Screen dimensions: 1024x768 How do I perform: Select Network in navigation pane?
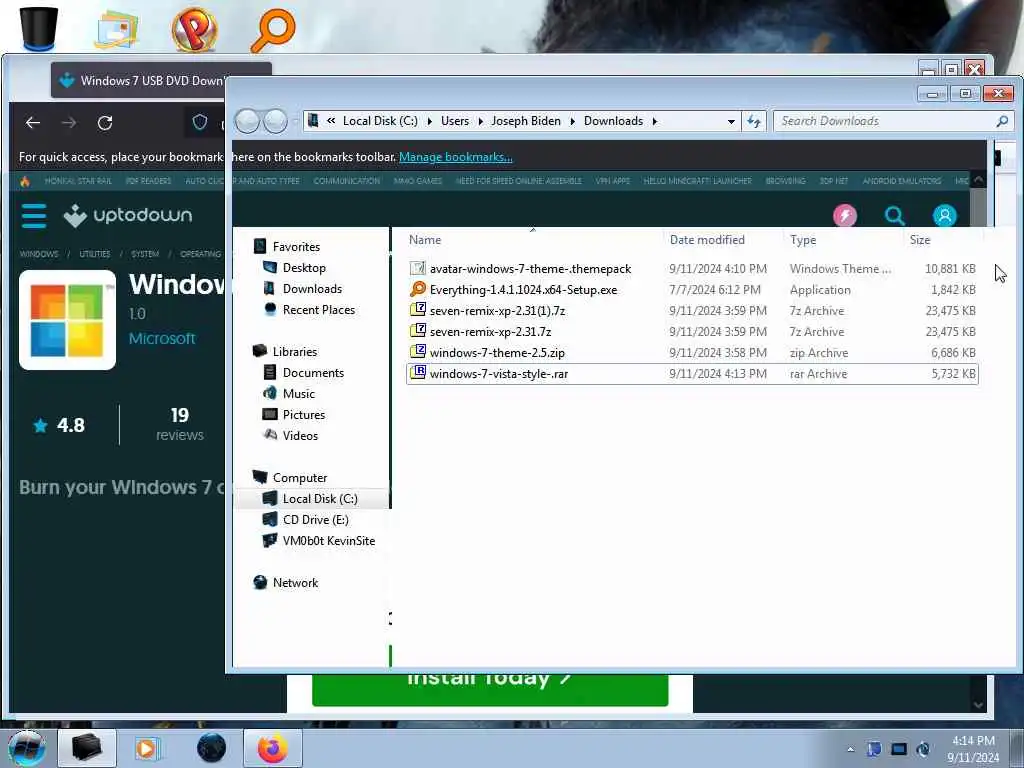[x=295, y=583]
